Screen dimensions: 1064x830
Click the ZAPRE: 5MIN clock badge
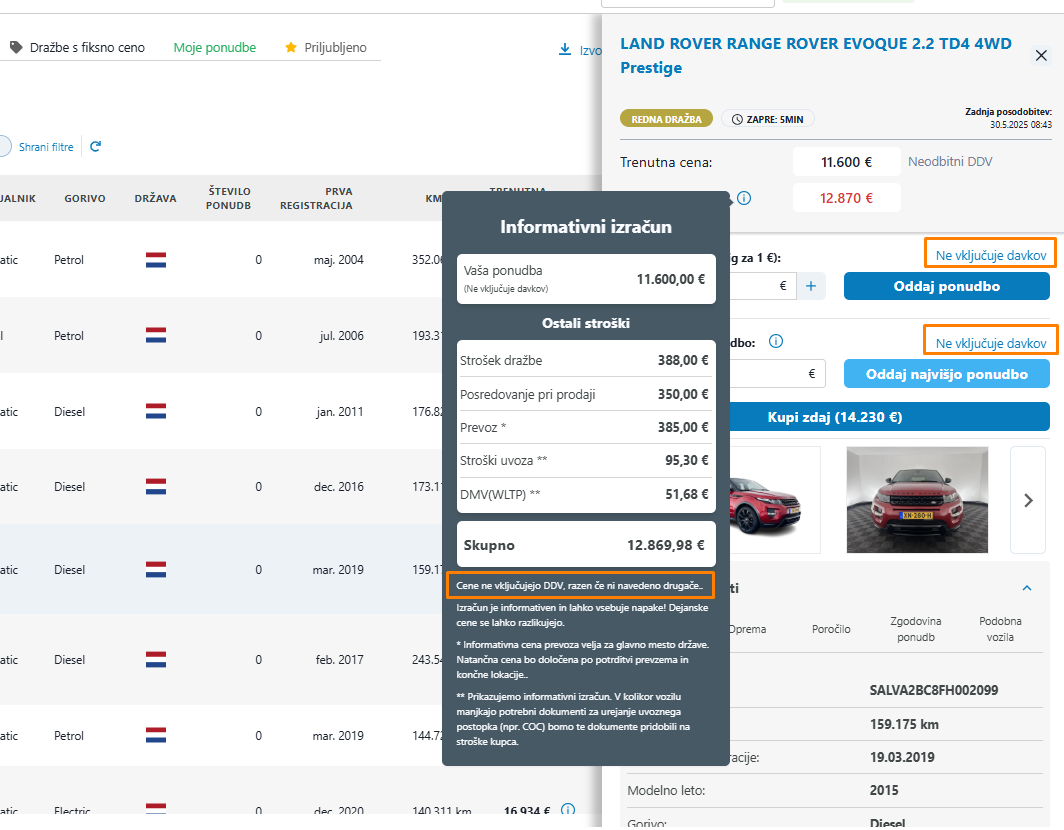click(767, 119)
